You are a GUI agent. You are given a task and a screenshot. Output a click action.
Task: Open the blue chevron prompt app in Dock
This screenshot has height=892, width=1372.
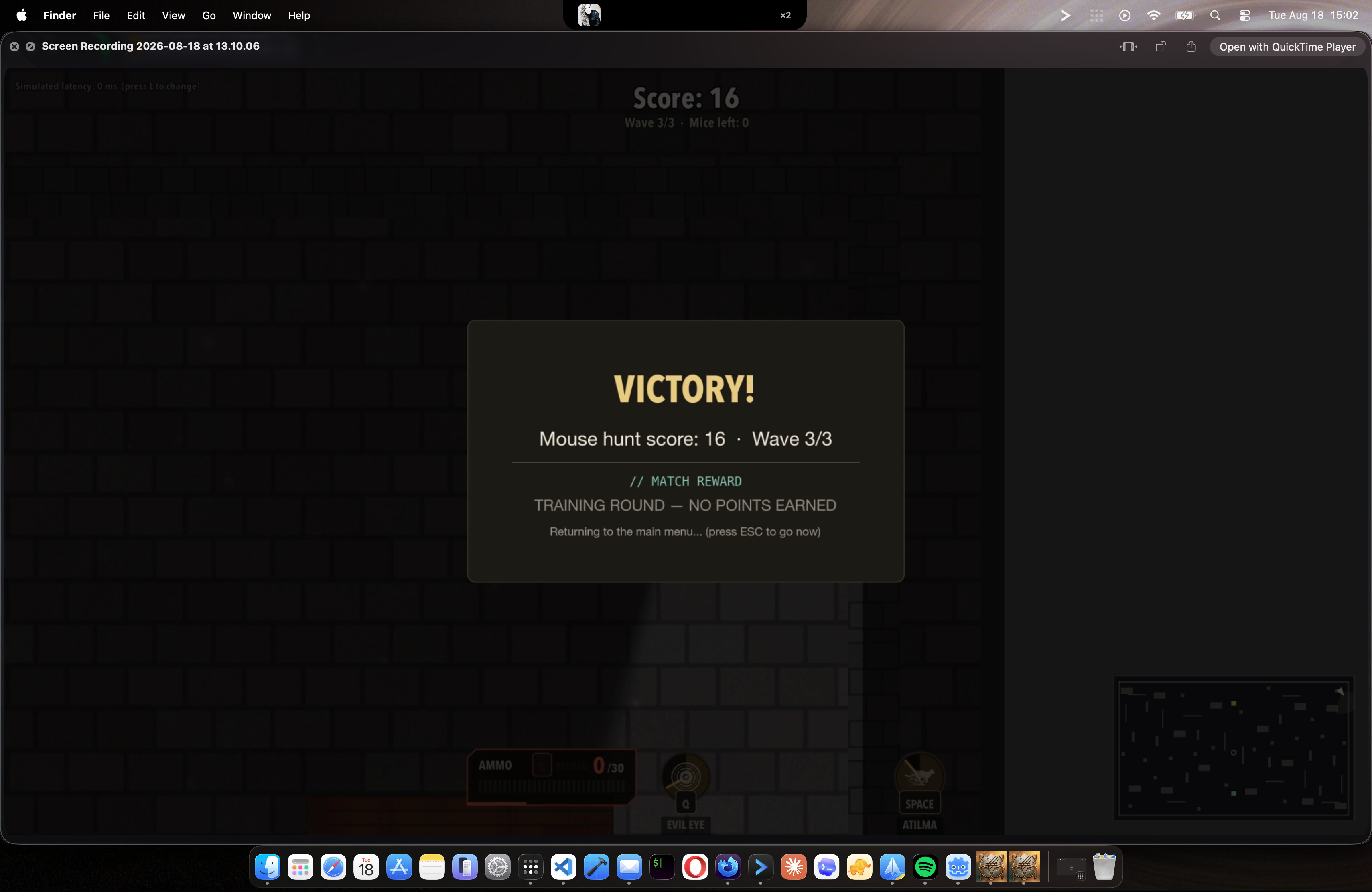[760, 866]
